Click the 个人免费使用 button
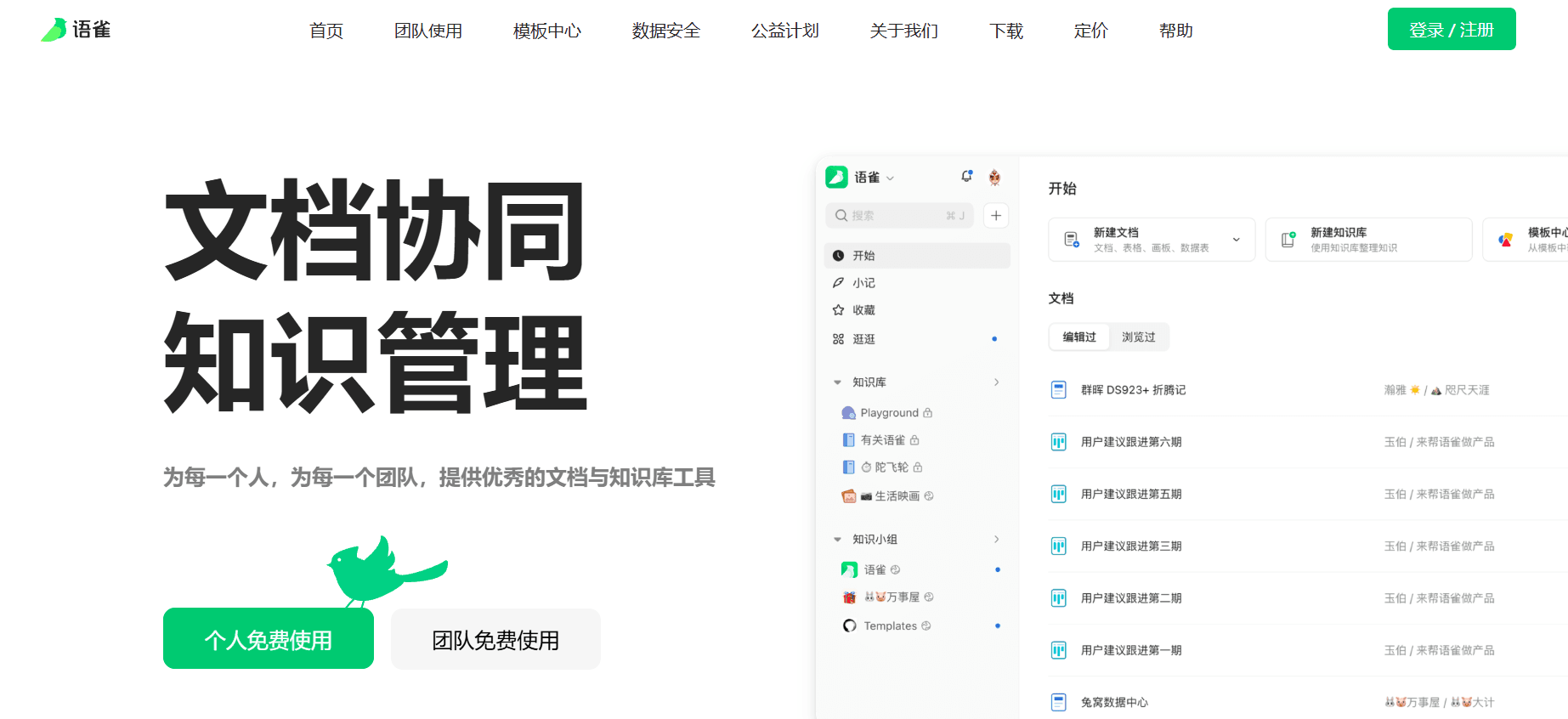The width and height of the screenshot is (1568, 719). (x=269, y=639)
